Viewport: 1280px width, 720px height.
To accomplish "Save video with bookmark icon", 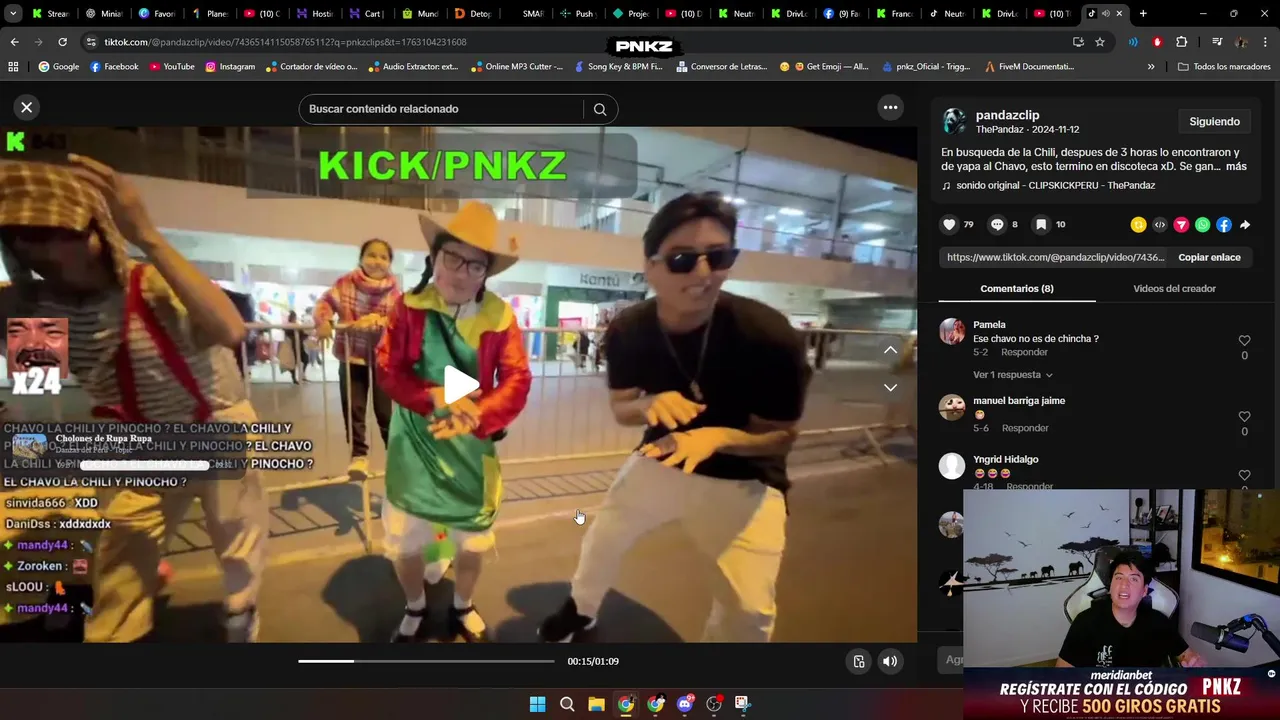I will tap(1041, 225).
